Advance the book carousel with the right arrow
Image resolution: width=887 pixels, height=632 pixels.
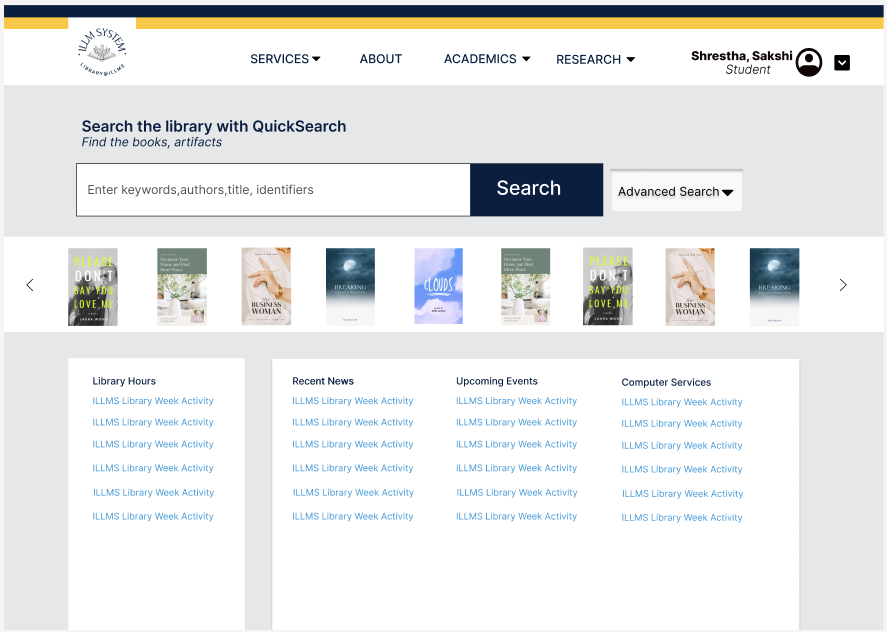click(842, 285)
